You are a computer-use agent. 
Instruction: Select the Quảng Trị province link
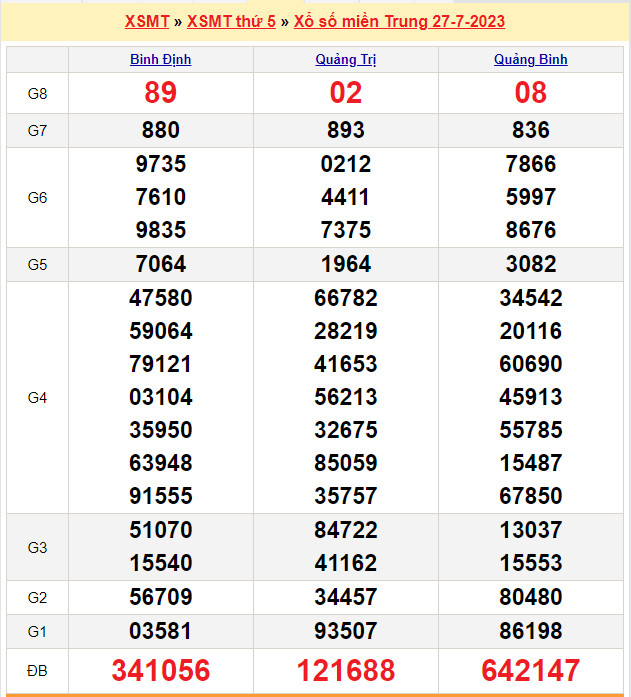point(345,59)
